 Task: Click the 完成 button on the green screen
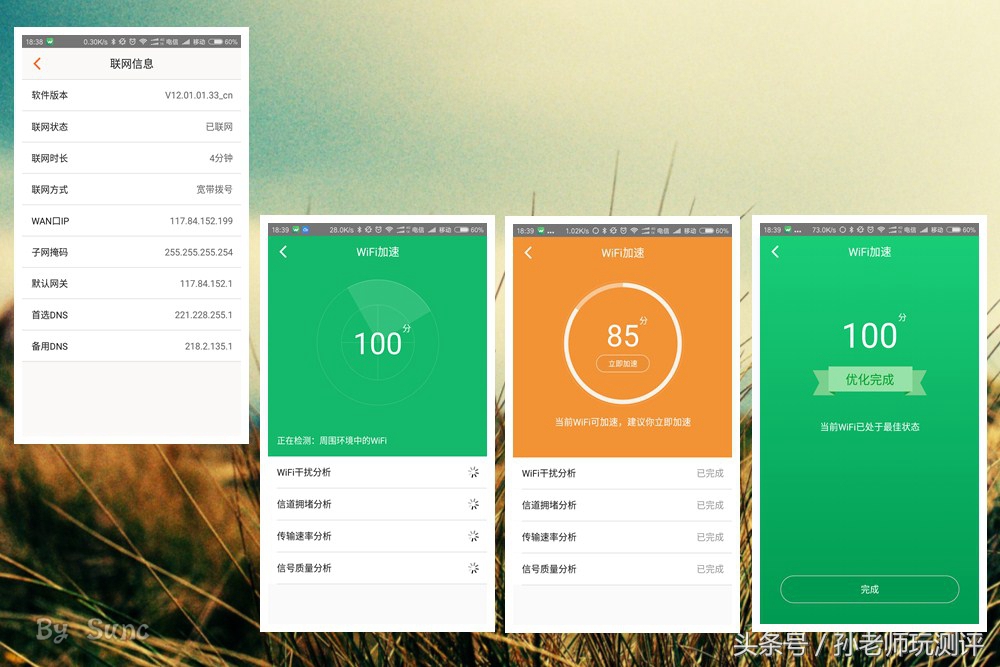[x=869, y=589]
